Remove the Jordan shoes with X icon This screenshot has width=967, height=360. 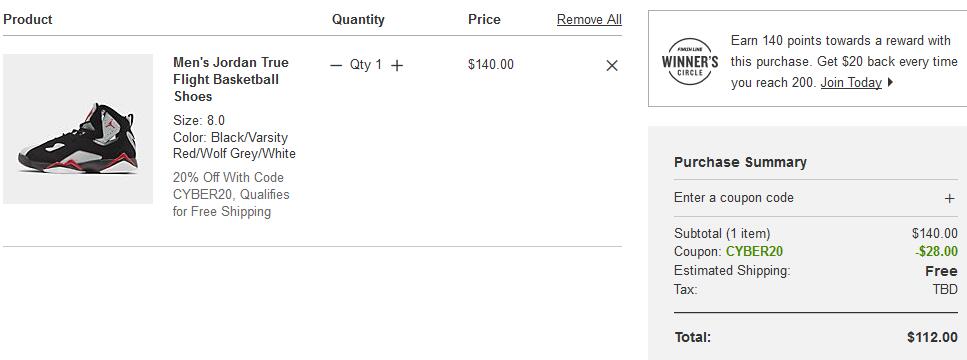click(612, 65)
